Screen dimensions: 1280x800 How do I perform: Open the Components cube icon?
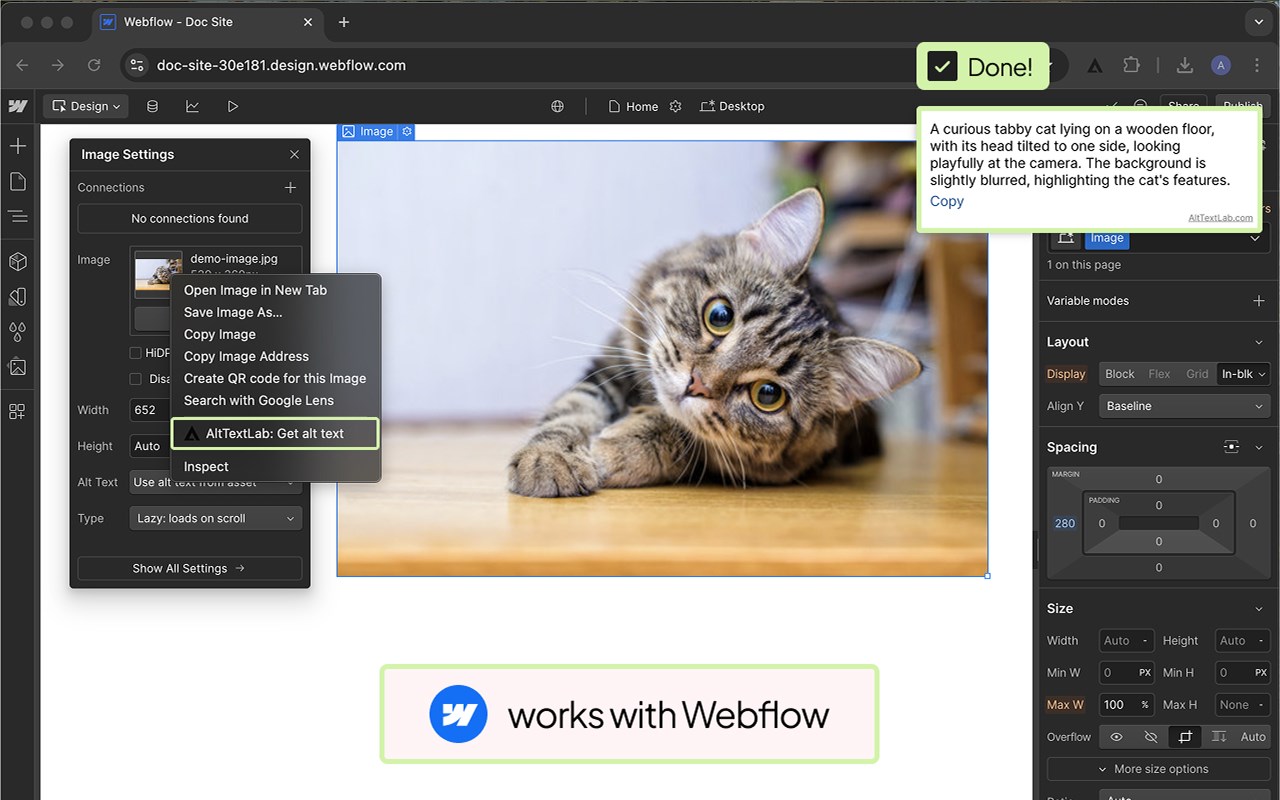pos(17,261)
